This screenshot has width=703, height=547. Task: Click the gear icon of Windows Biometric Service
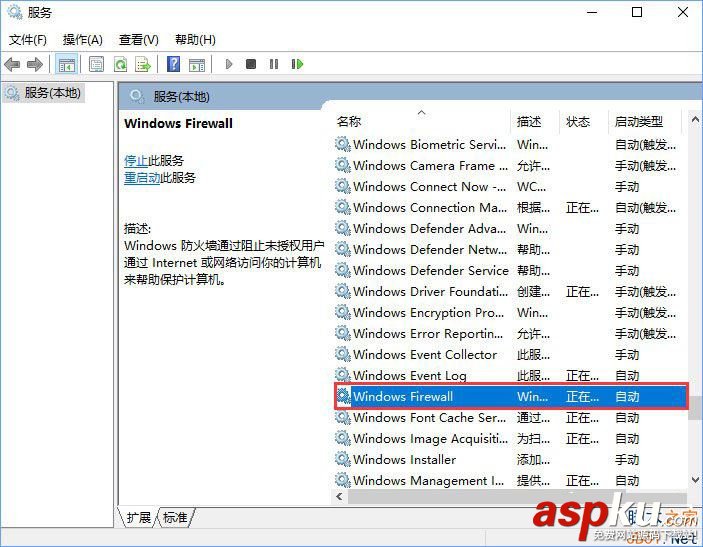point(343,144)
